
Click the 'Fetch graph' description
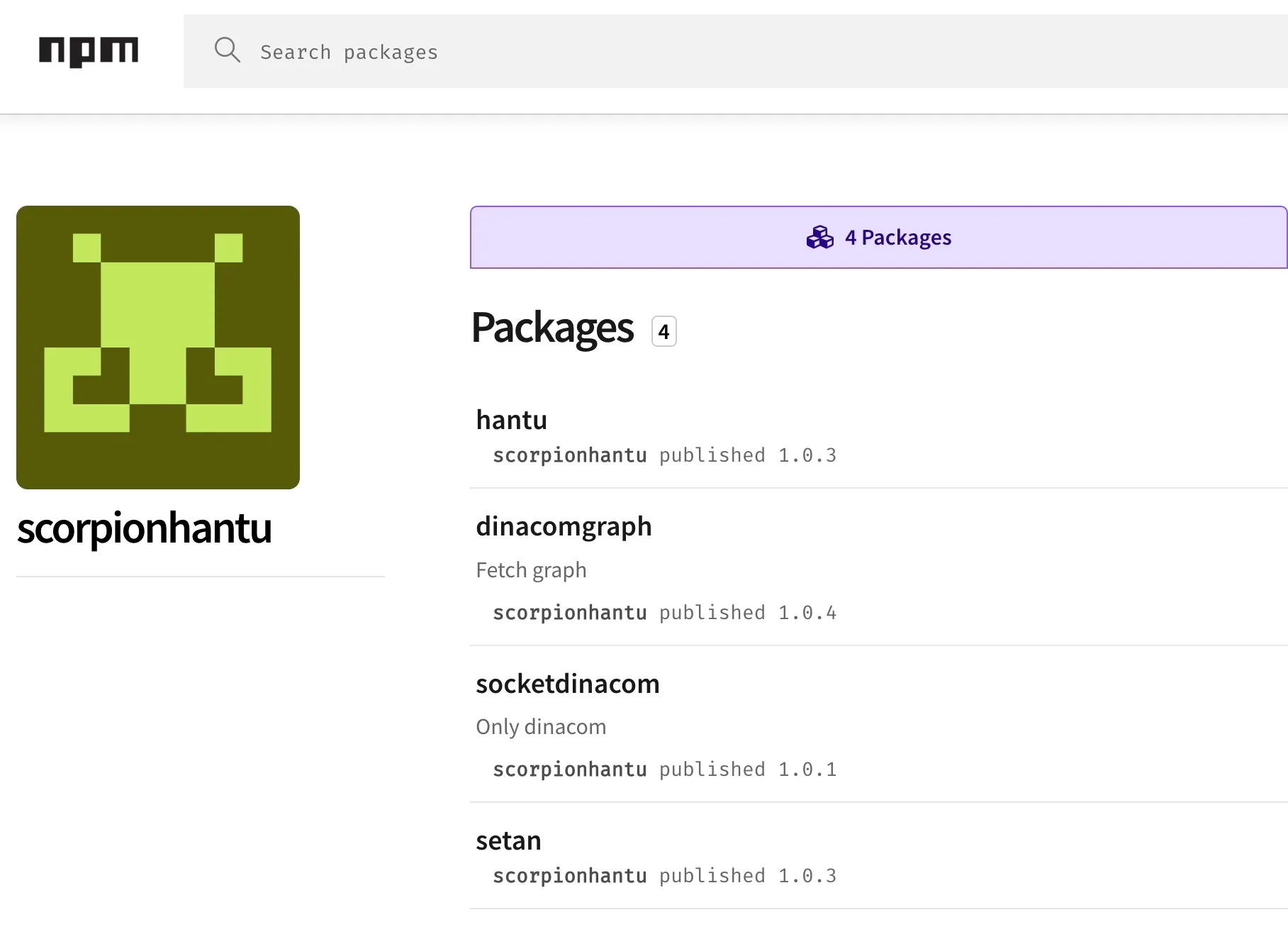pos(531,570)
